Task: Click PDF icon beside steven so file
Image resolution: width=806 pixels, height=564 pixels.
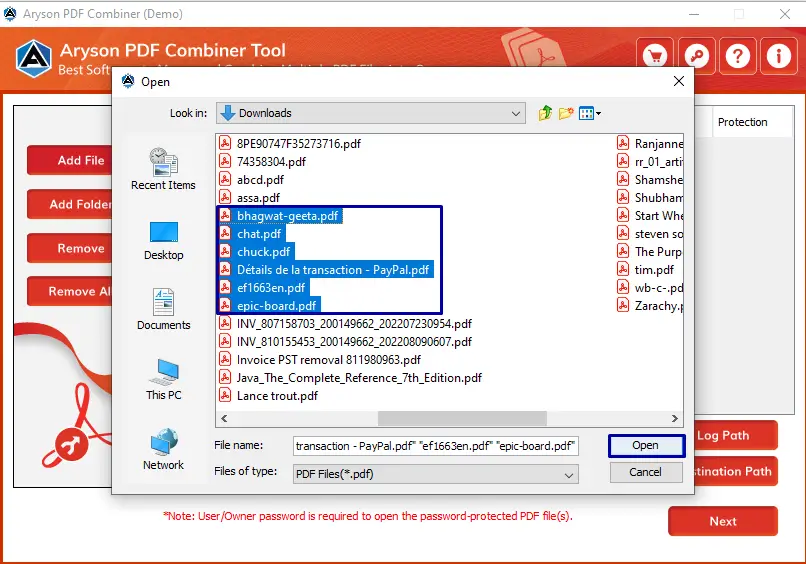Action: [x=623, y=233]
